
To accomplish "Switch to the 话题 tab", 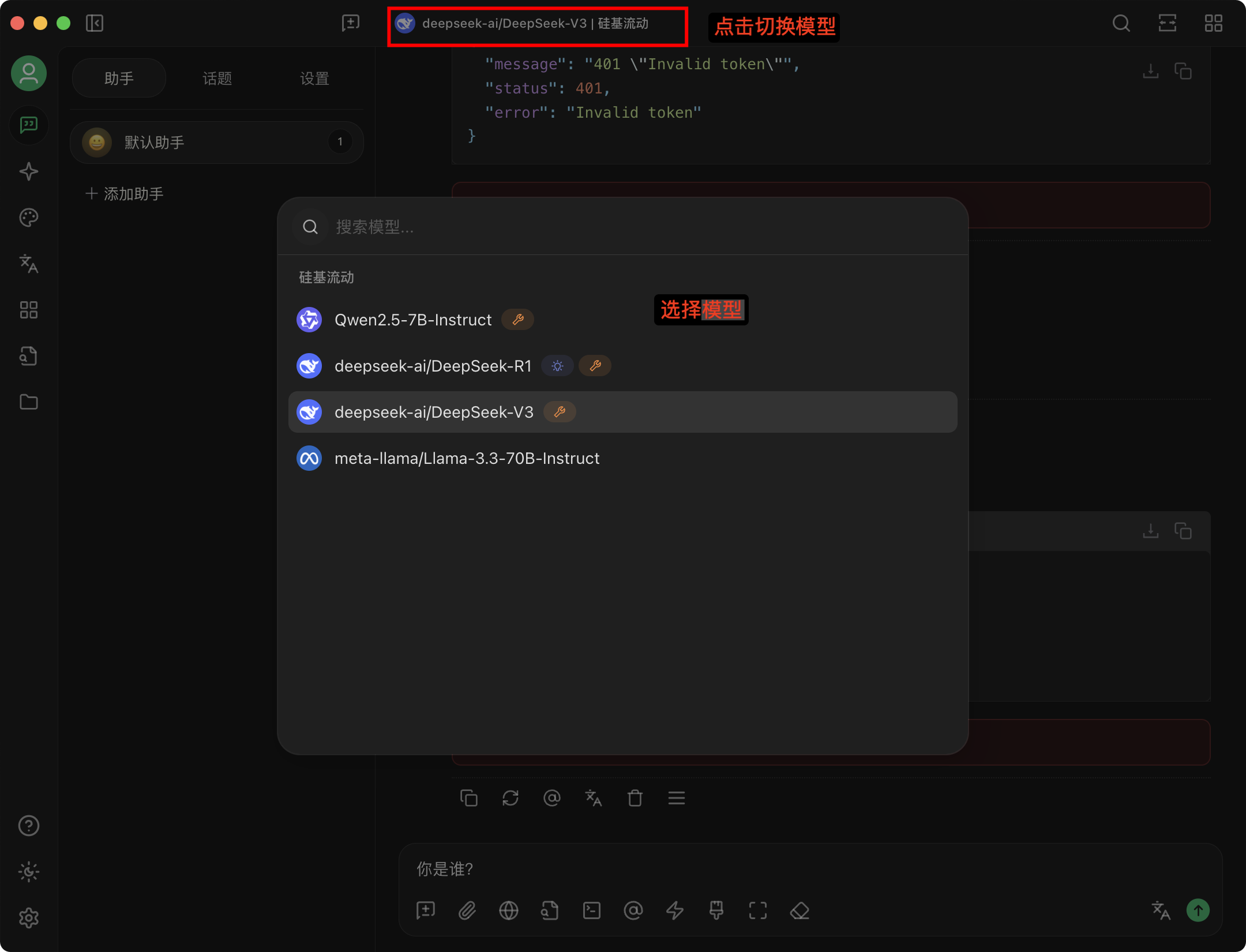I will coord(217,78).
